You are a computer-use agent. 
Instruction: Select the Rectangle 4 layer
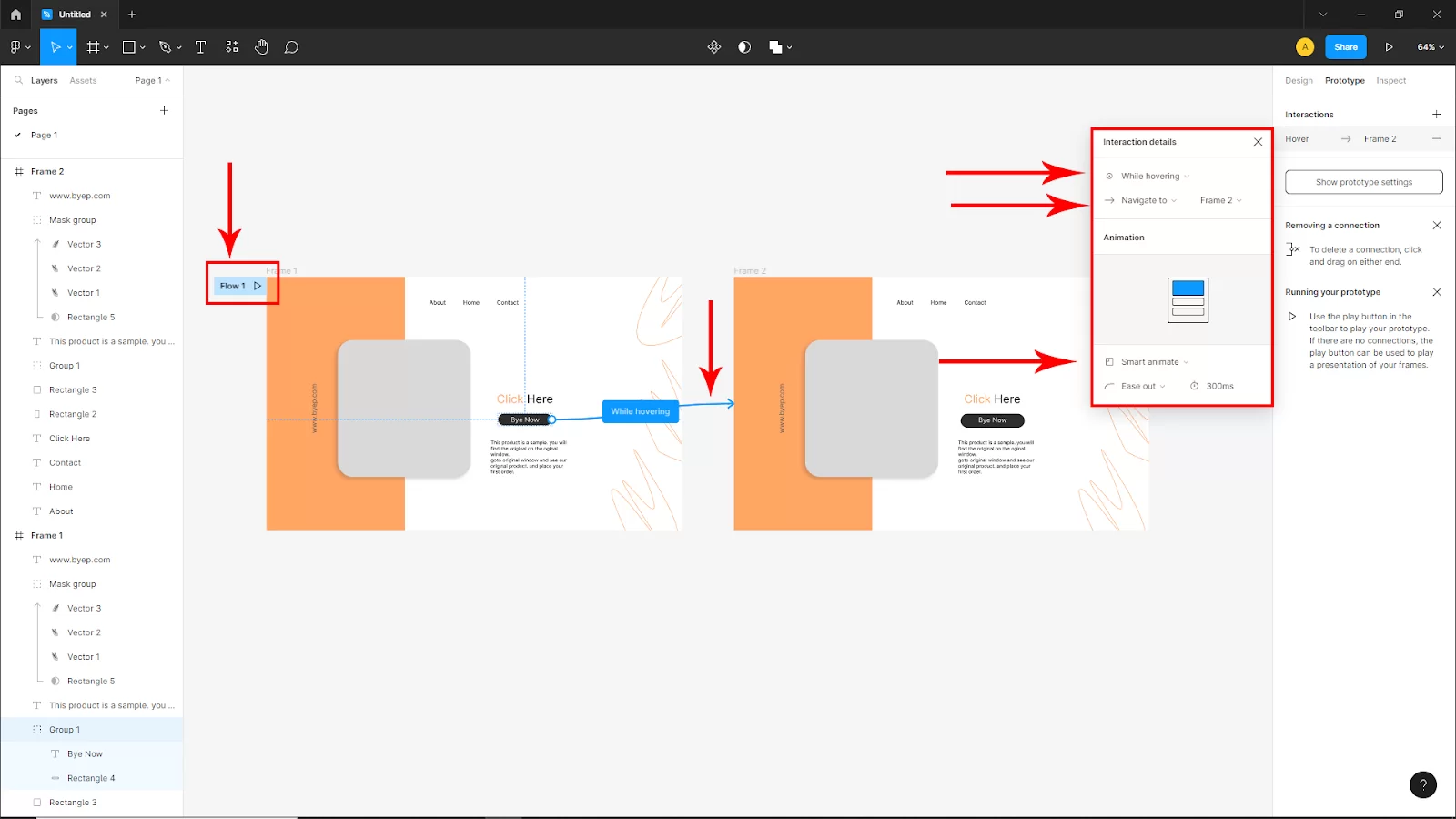91,778
